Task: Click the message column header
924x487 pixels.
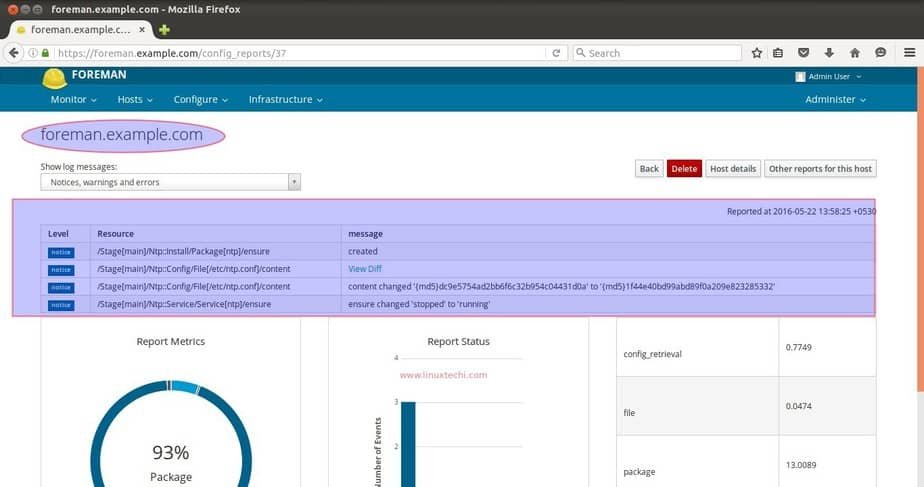Action: click(365, 234)
